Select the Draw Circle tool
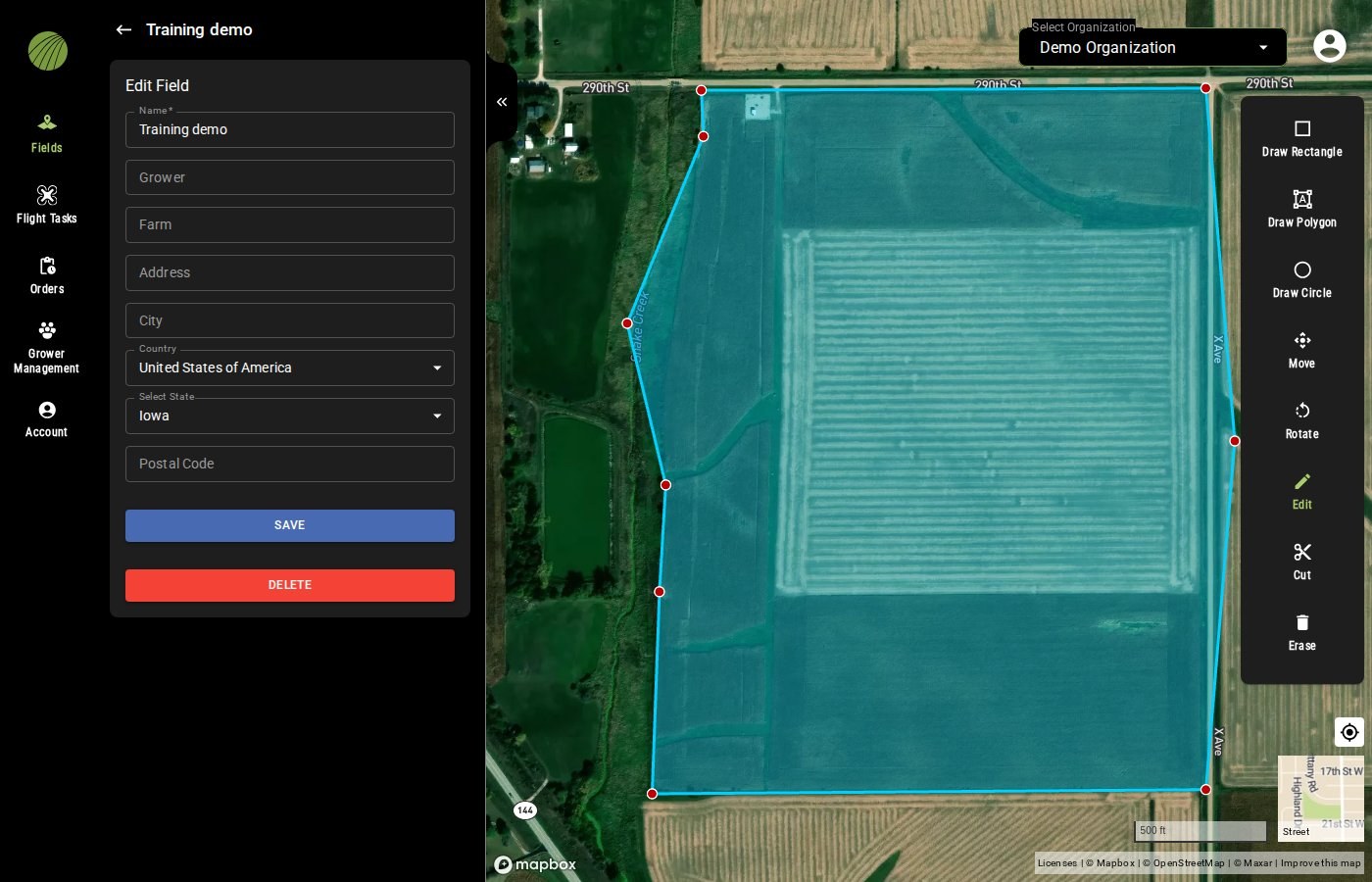 coord(1301,280)
